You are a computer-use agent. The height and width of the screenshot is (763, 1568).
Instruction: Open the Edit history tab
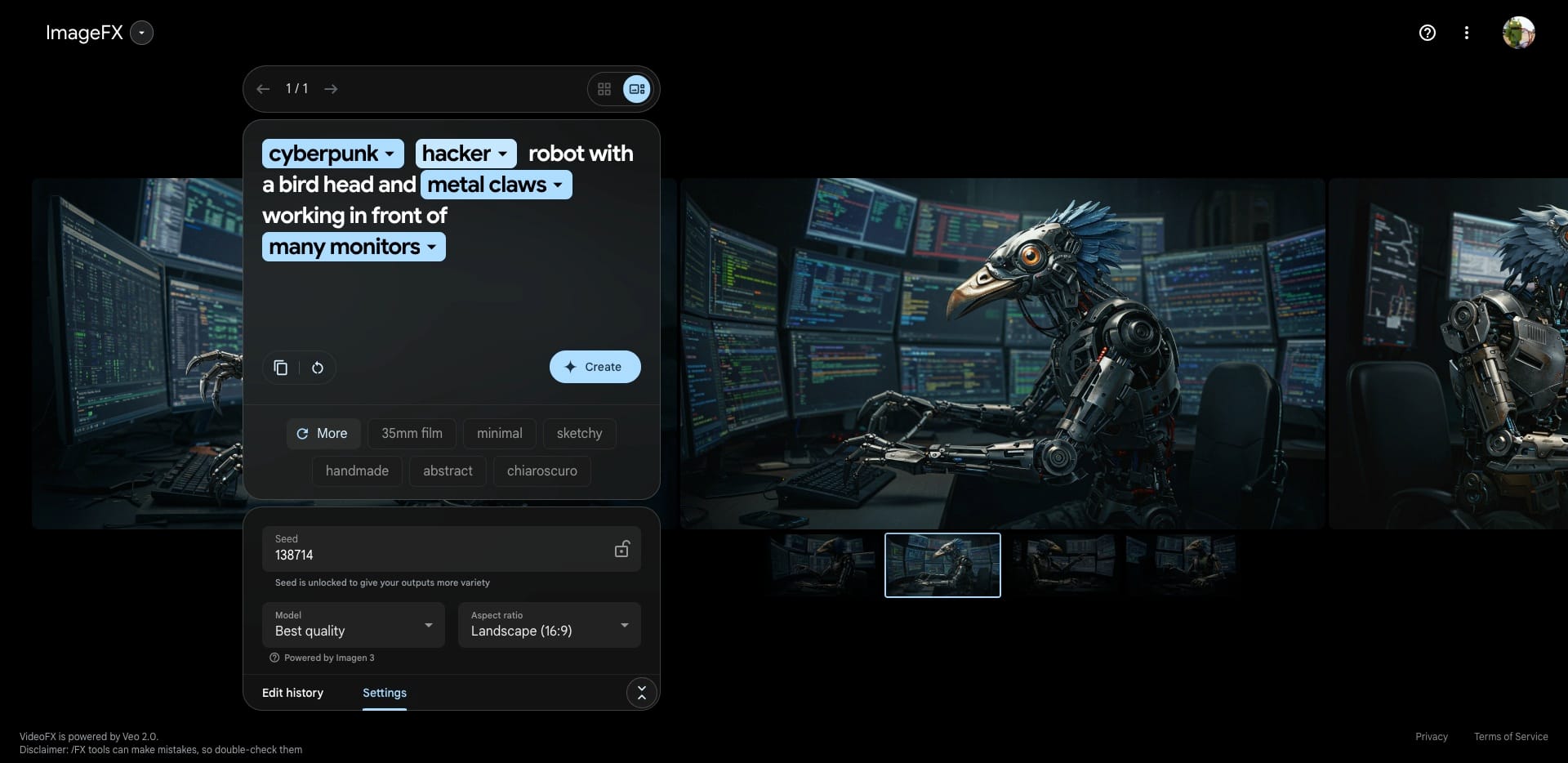click(292, 693)
